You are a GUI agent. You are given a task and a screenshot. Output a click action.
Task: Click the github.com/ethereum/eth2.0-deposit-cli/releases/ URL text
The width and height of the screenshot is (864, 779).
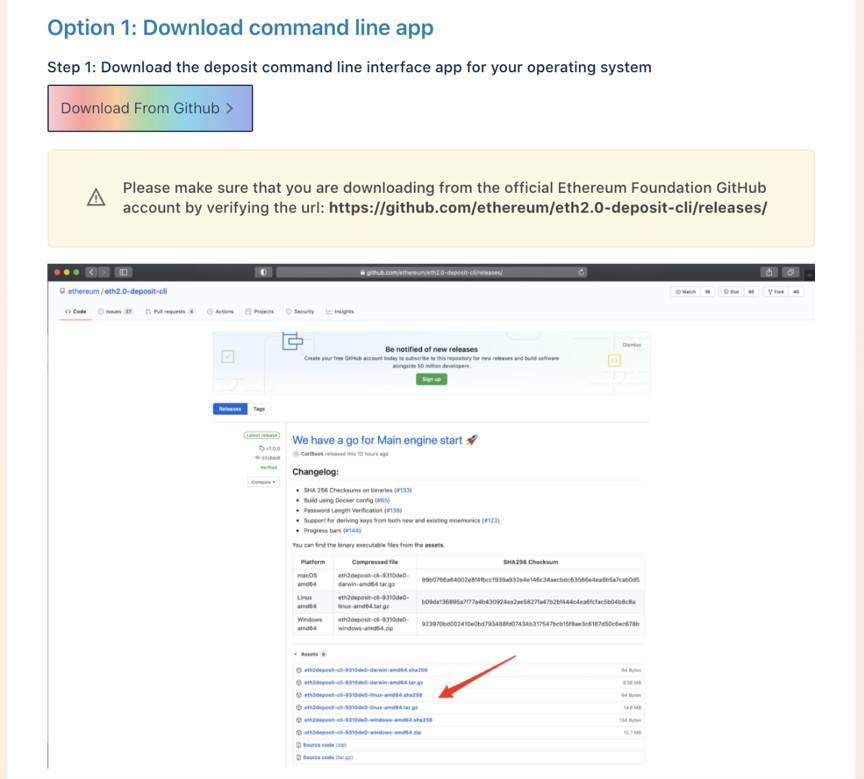click(548, 208)
